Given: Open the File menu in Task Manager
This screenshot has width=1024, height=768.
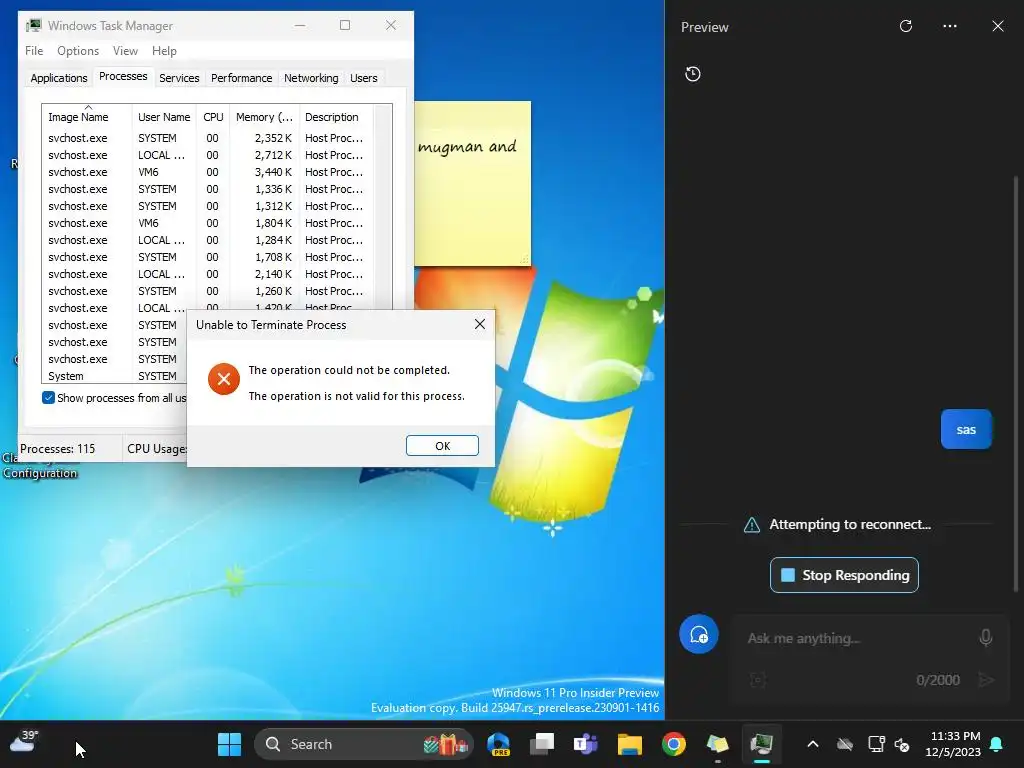Looking at the screenshot, I should click(34, 50).
